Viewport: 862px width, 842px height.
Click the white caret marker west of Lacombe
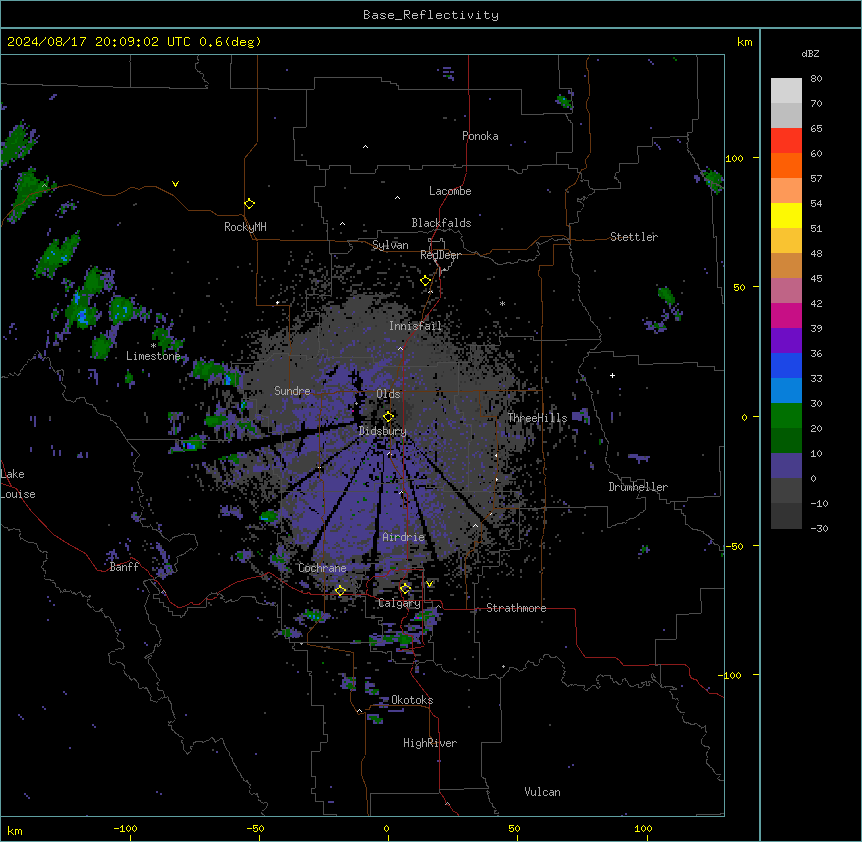397,198
